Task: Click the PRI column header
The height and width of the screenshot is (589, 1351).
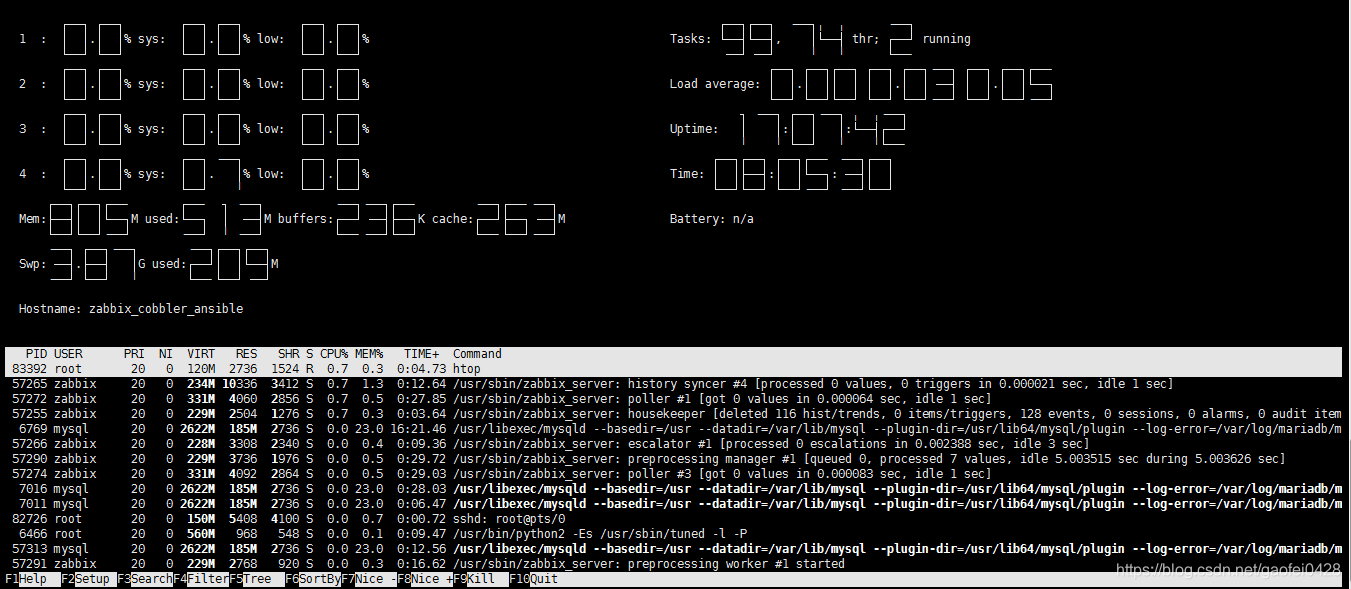Action: coord(134,354)
